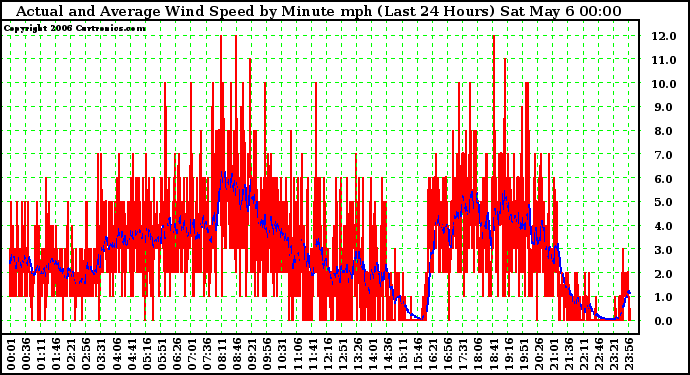Click the 11.0 y-axis label

pos(664,60)
